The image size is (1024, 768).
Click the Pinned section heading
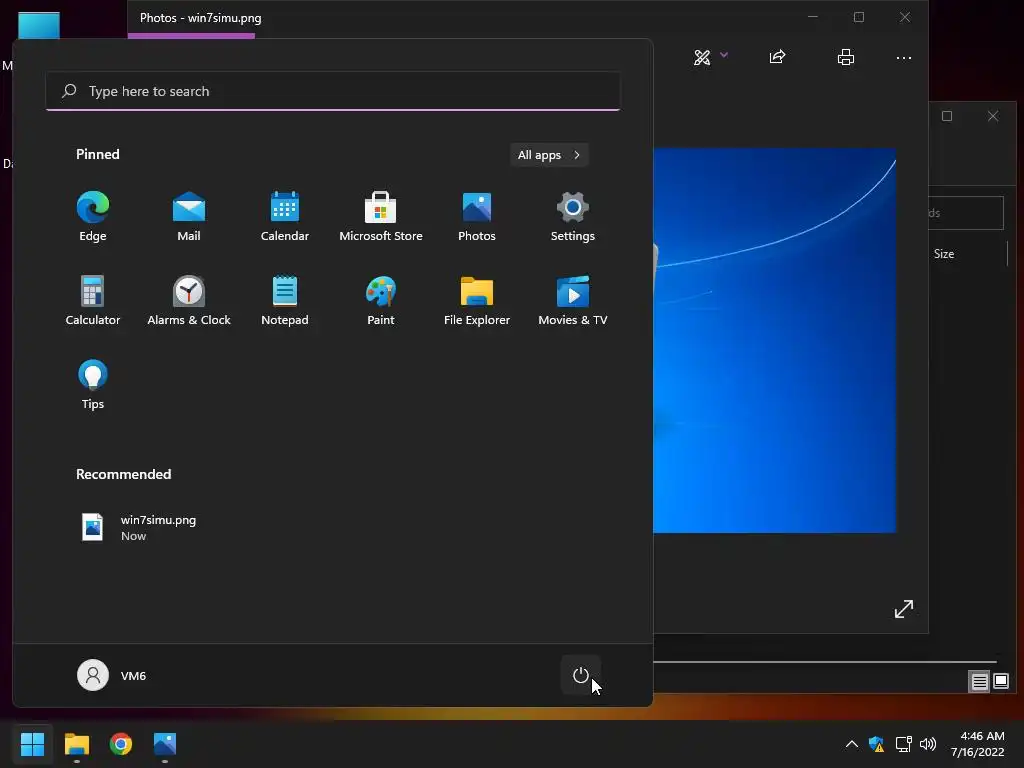tap(98, 154)
